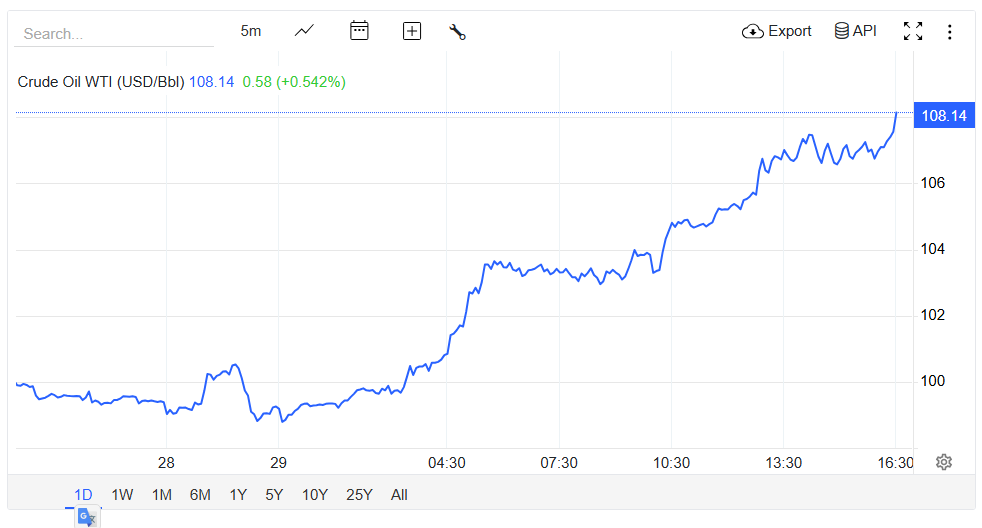Click the 106 price axis label
982x528 pixels.
[x=933, y=183]
